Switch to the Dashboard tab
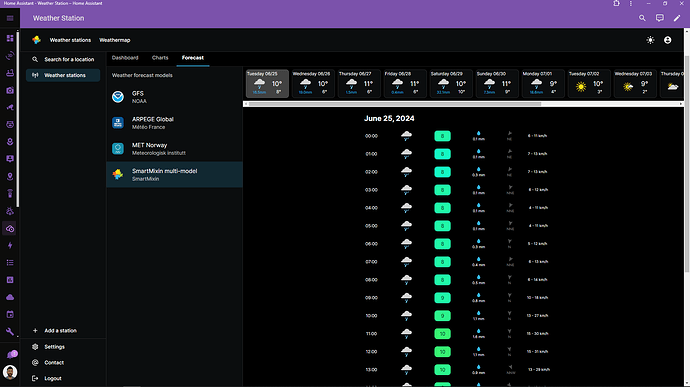 125,58
